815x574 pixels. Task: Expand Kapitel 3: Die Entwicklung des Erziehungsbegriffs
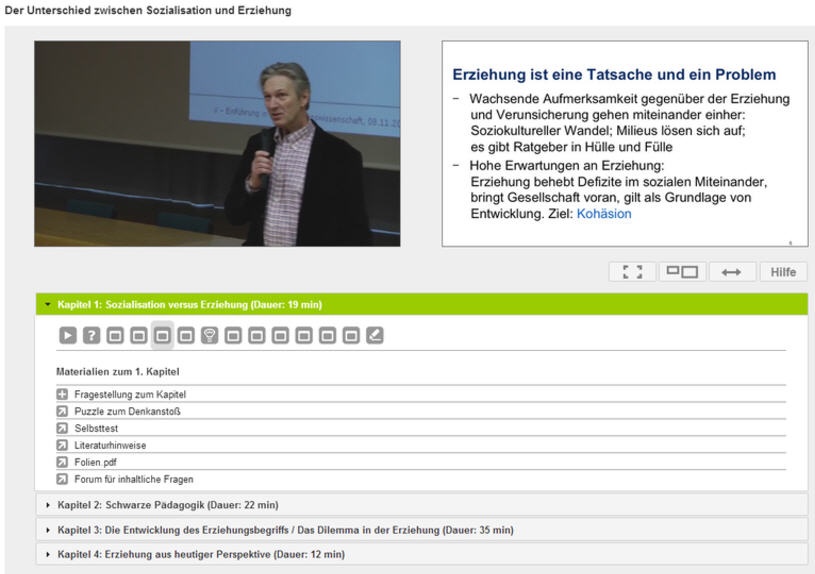pos(422,530)
